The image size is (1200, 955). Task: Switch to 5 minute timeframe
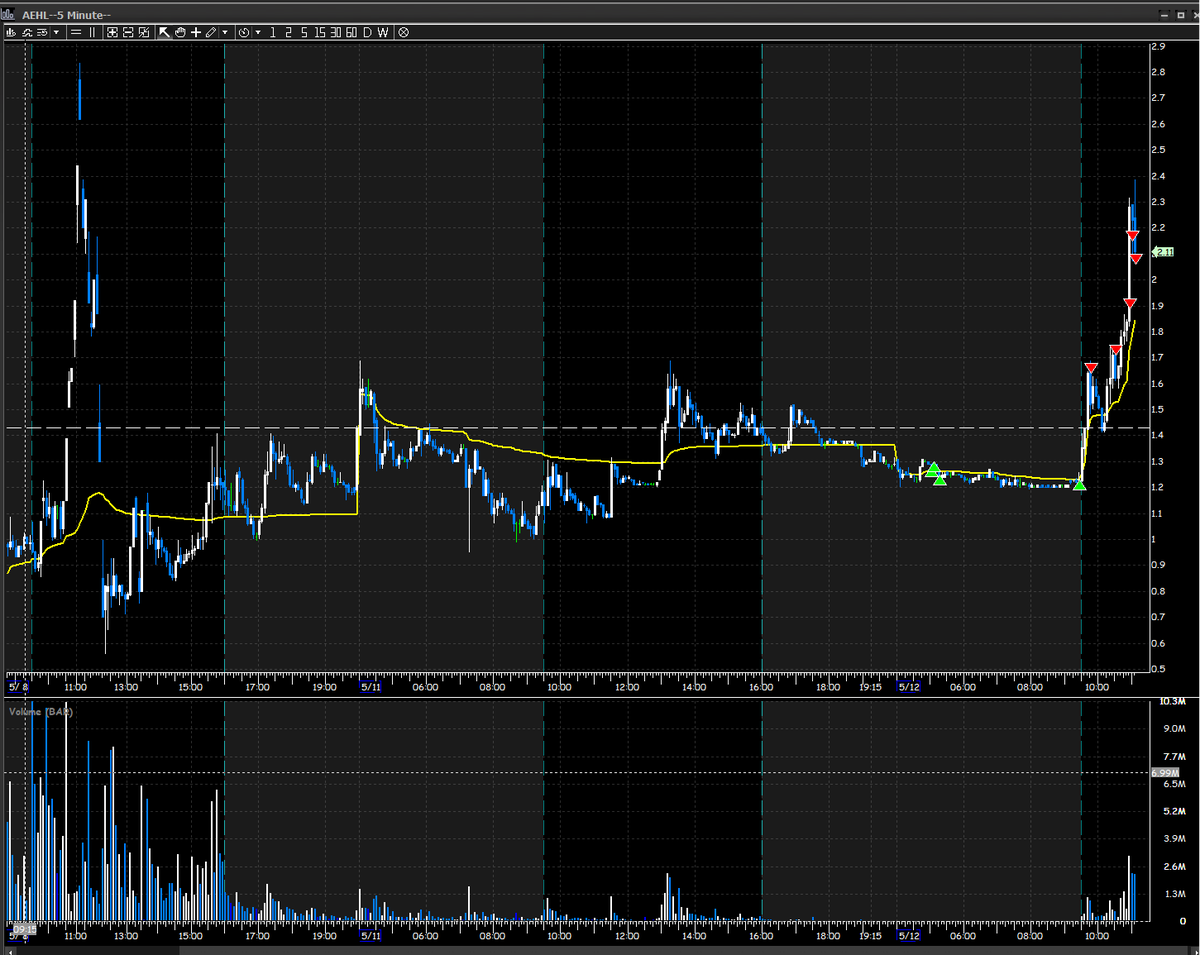[304, 32]
